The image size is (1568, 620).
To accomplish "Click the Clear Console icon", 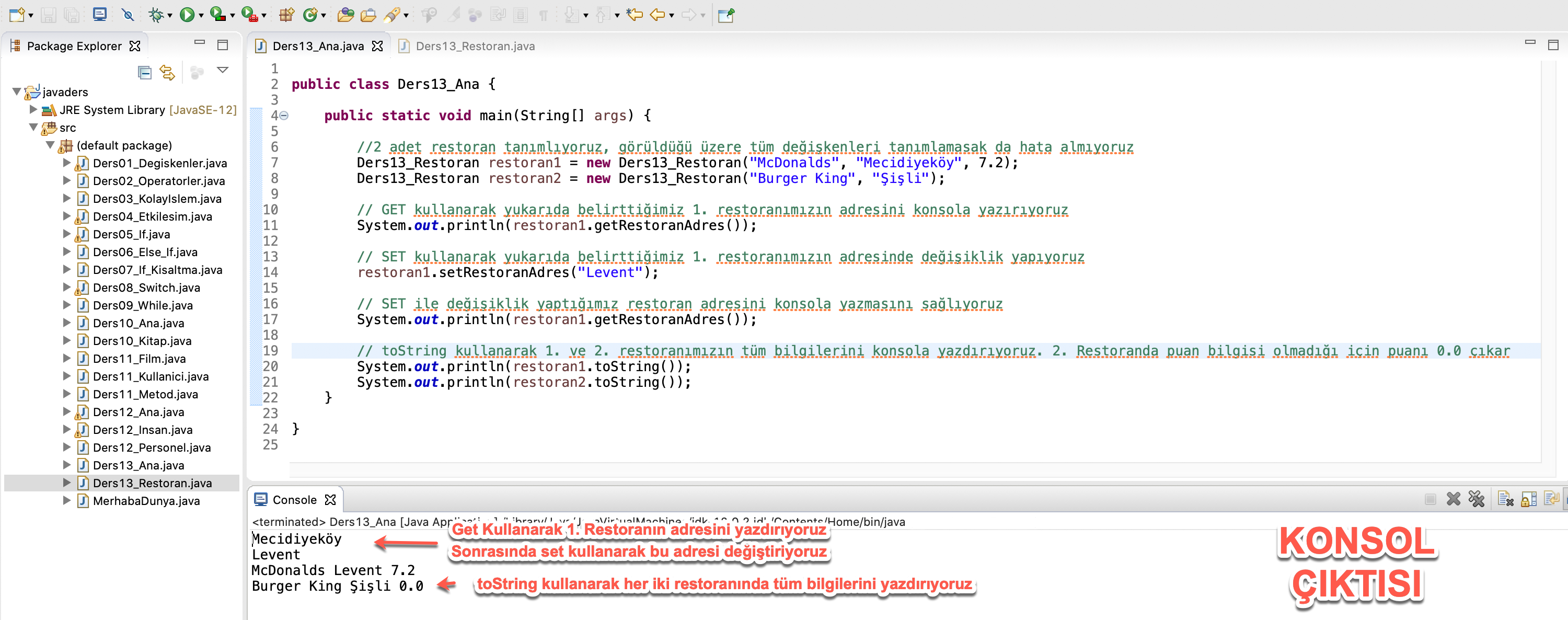I will pyautogui.click(x=1505, y=499).
